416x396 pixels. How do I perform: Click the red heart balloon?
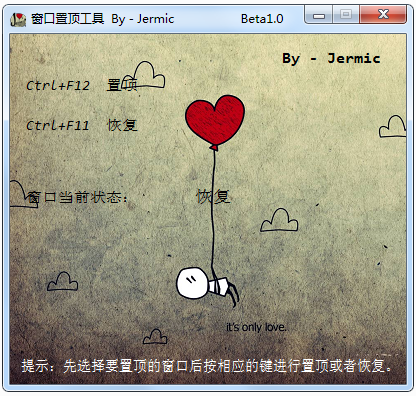pos(215,121)
